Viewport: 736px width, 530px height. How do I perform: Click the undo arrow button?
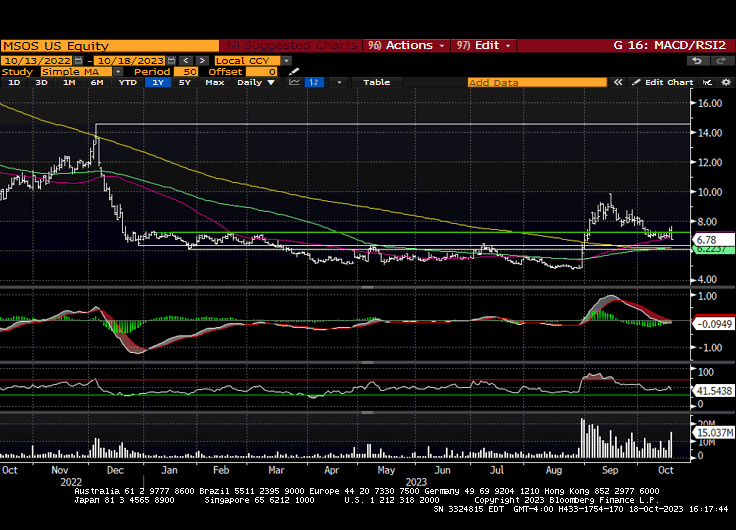click(698, 61)
